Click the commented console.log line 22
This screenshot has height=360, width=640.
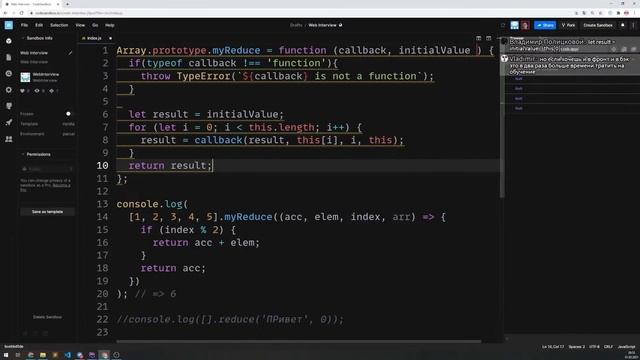point(230,319)
